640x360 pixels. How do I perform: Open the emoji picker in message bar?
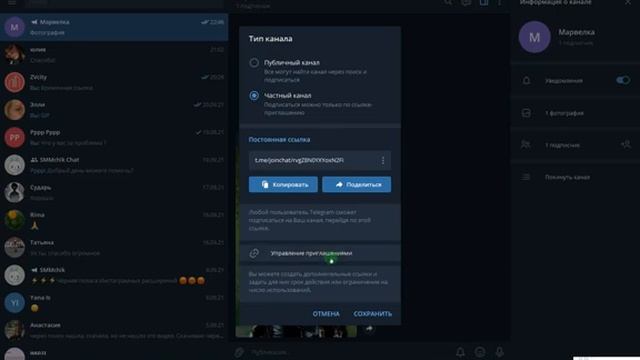pos(480,351)
